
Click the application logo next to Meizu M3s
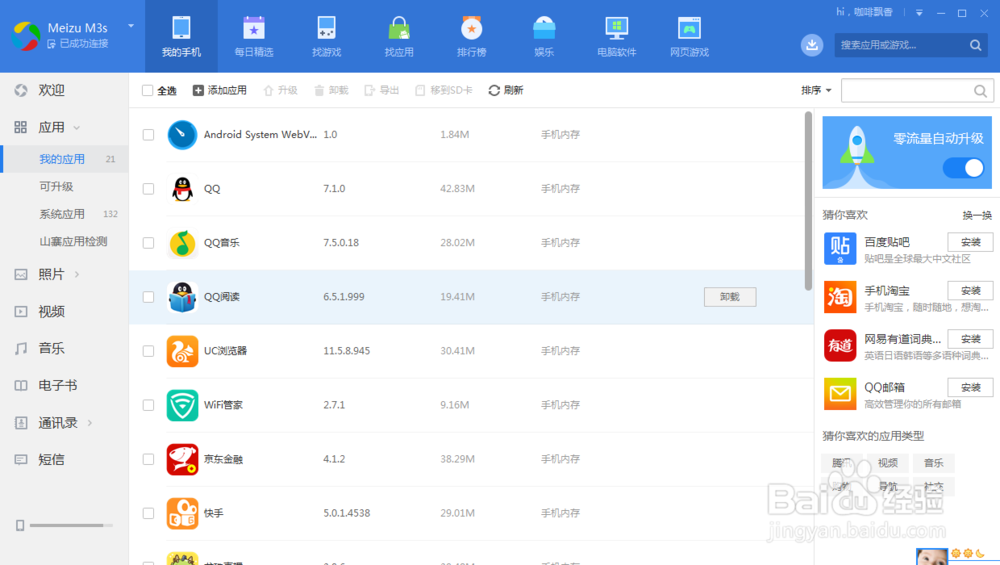pyautogui.click(x=26, y=36)
